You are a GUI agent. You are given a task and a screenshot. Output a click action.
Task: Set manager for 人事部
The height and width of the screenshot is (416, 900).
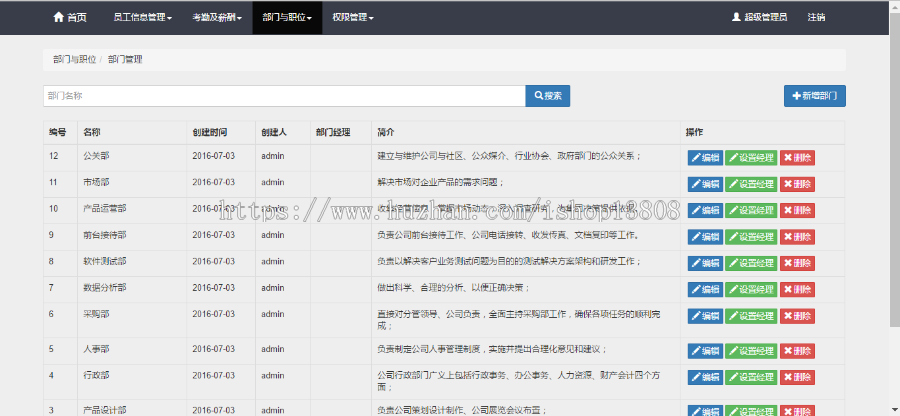[751, 351]
